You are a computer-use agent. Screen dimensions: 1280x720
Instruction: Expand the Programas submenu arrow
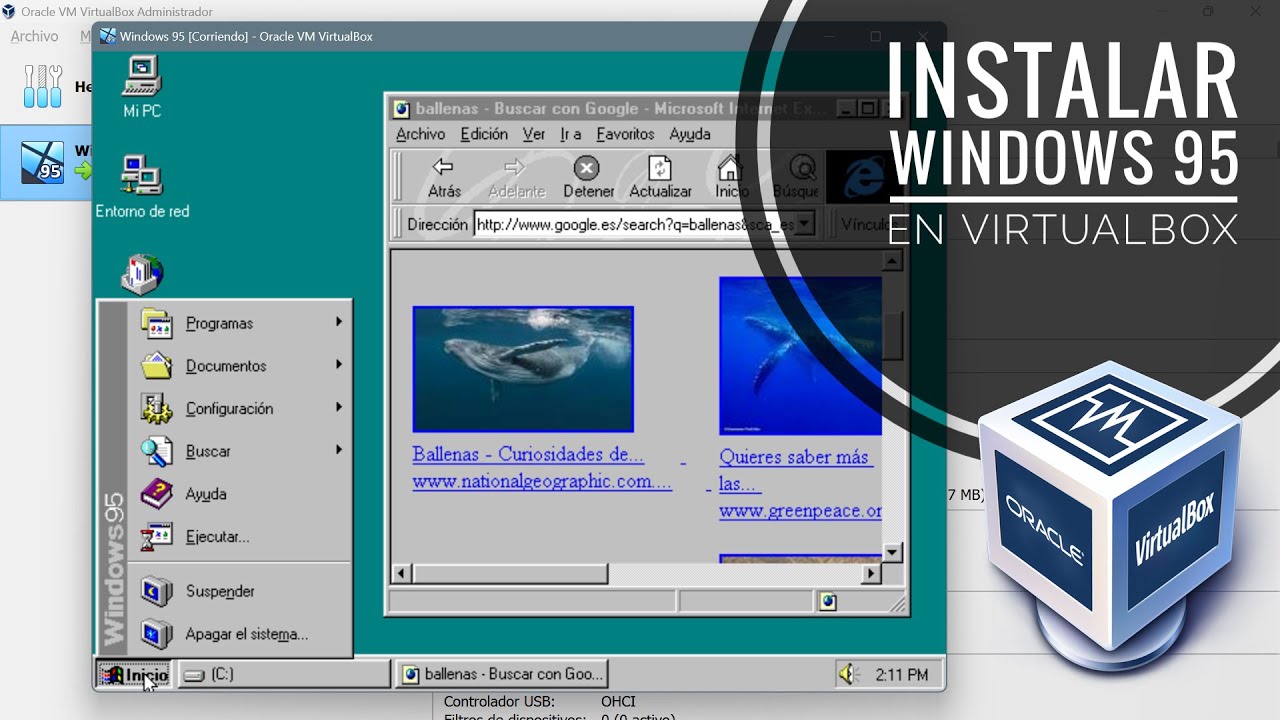[x=339, y=322]
